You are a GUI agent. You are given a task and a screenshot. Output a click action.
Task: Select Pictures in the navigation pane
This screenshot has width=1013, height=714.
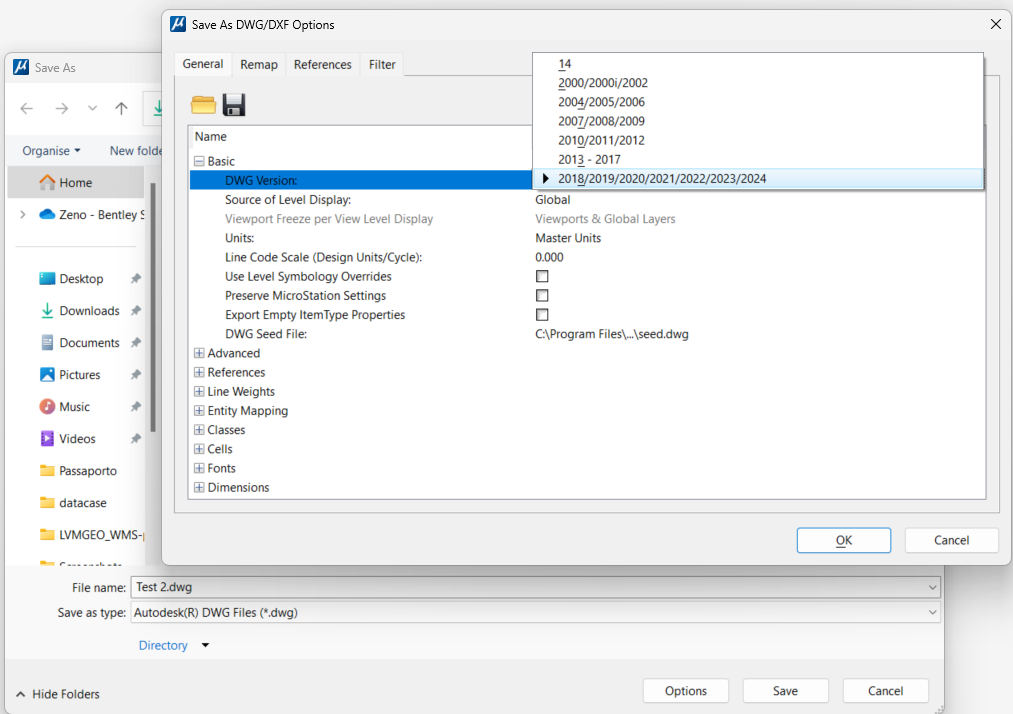79,375
